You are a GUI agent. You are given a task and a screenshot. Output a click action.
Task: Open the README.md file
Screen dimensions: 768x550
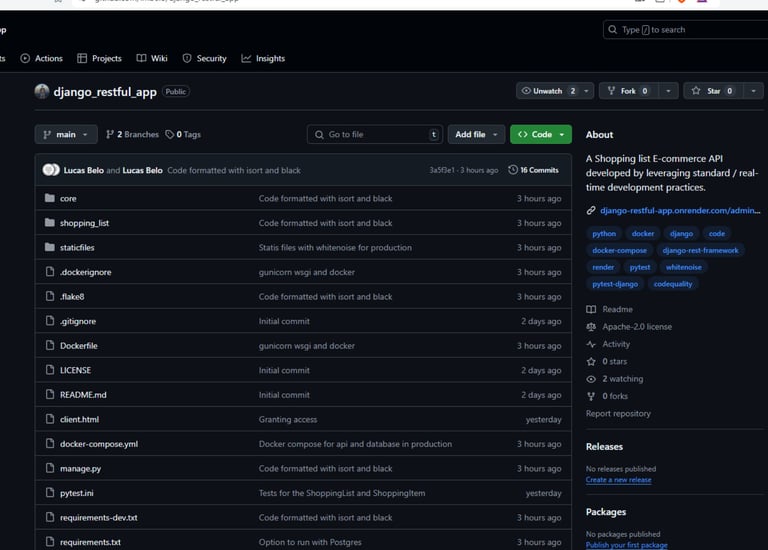83,395
